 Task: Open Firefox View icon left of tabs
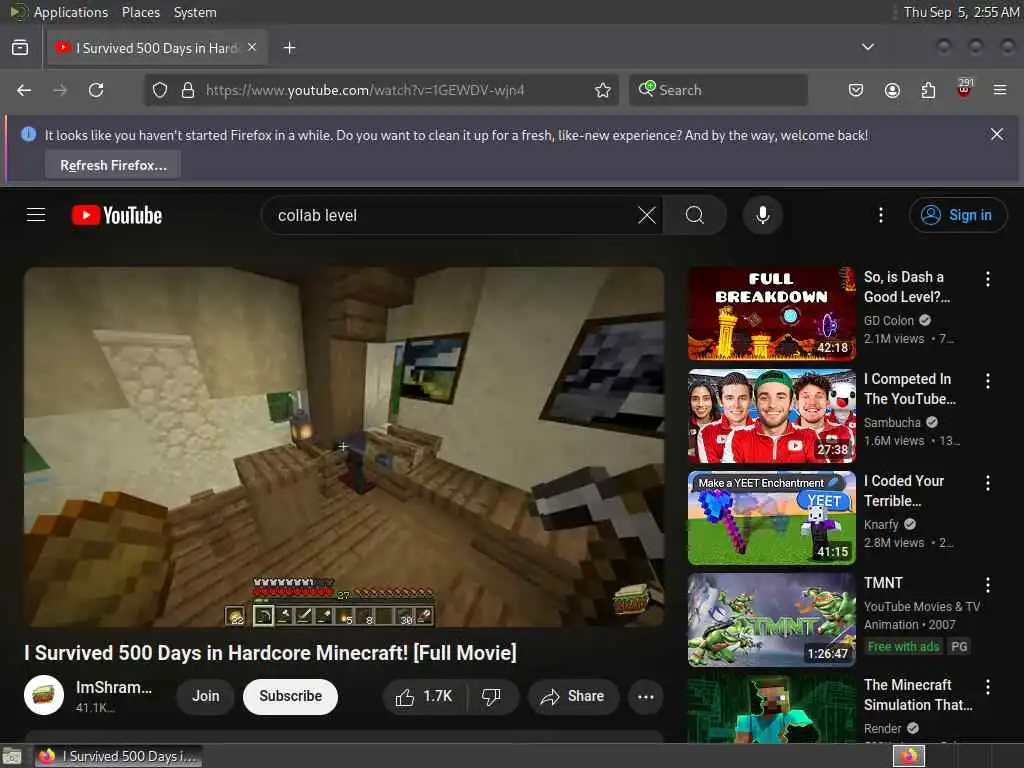pyautogui.click(x=20, y=48)
